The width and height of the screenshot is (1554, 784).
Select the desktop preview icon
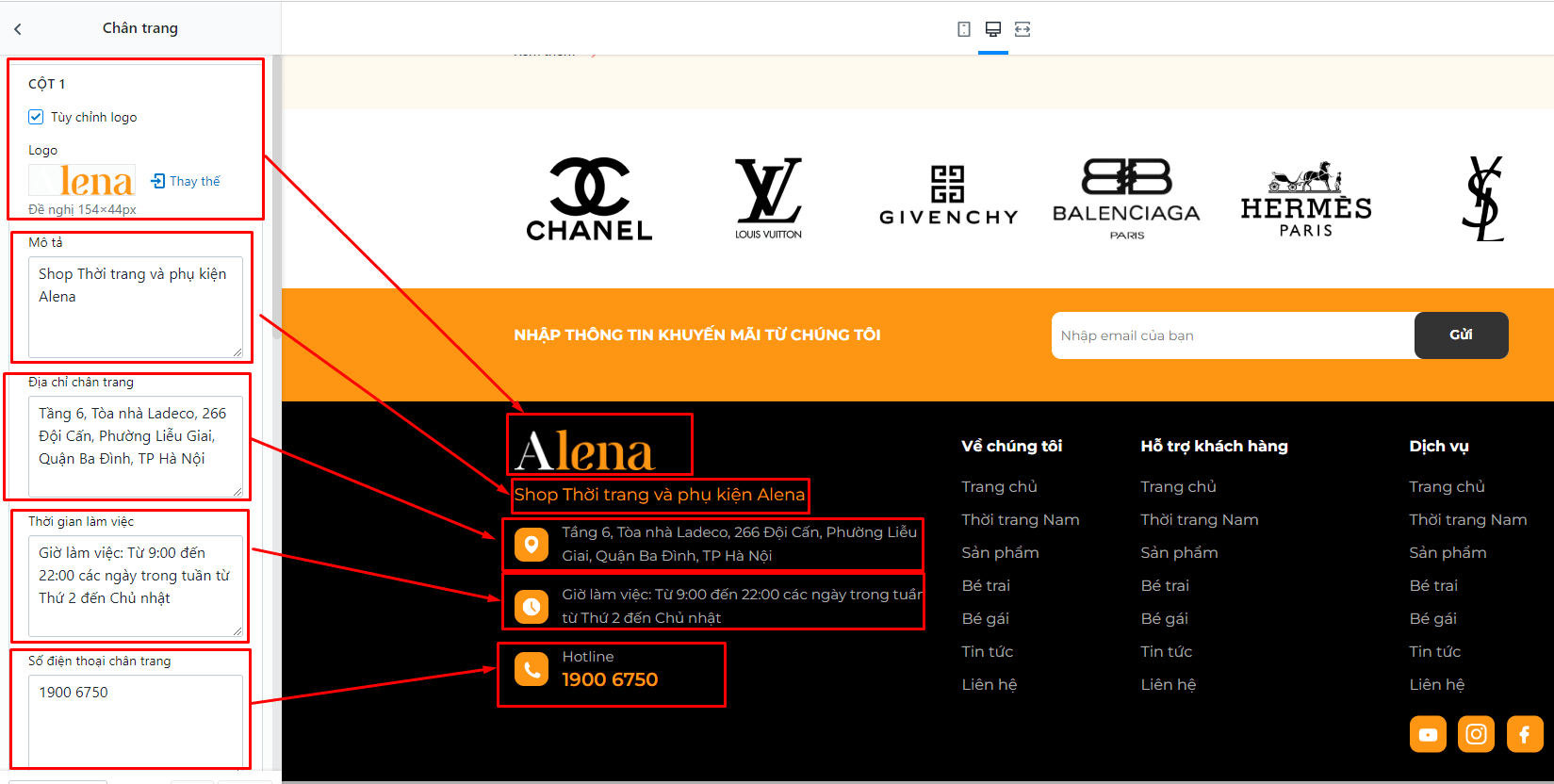(x=993, y=29)
